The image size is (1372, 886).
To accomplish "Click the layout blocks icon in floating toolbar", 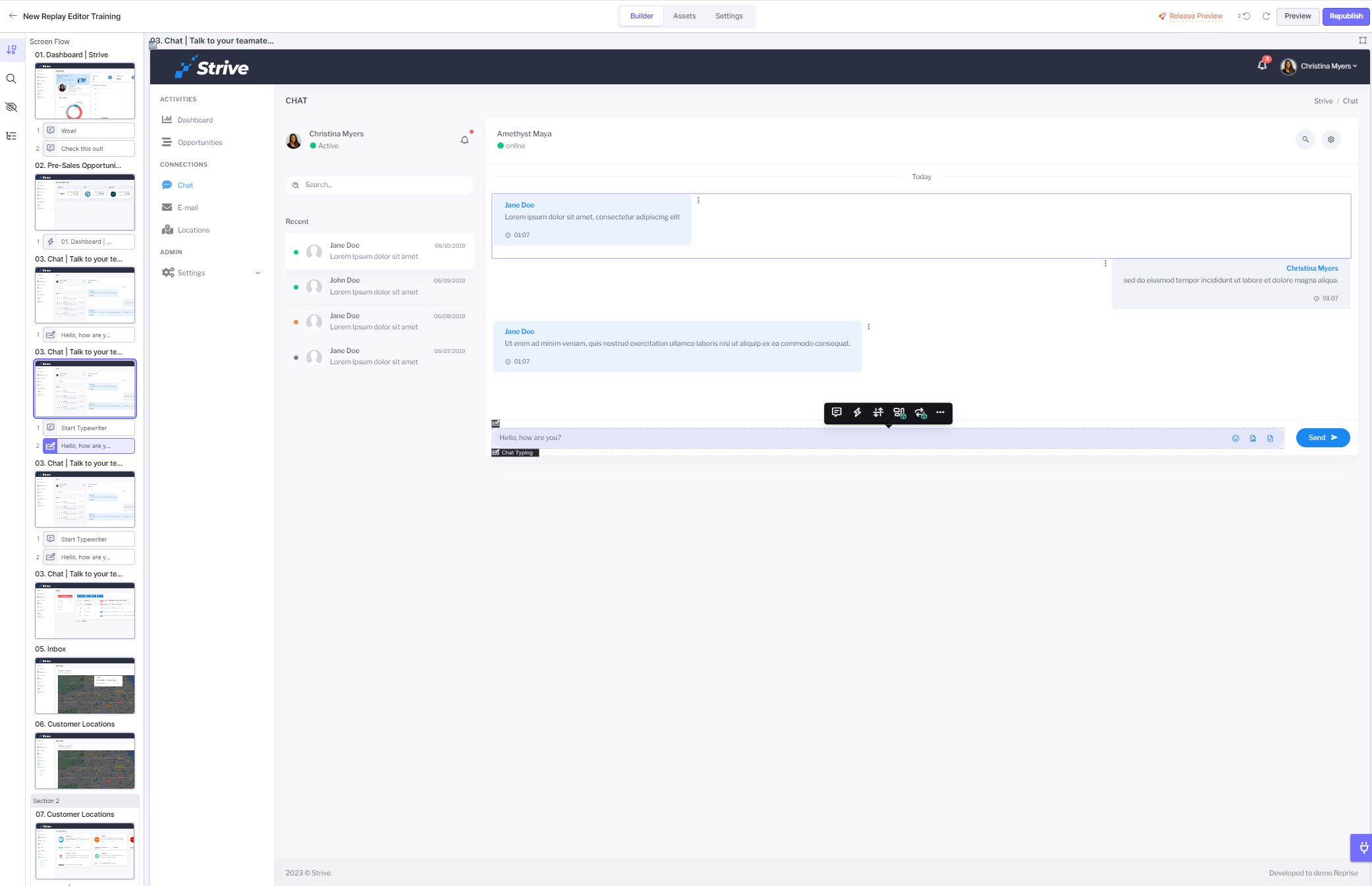I will pos(899,412).
